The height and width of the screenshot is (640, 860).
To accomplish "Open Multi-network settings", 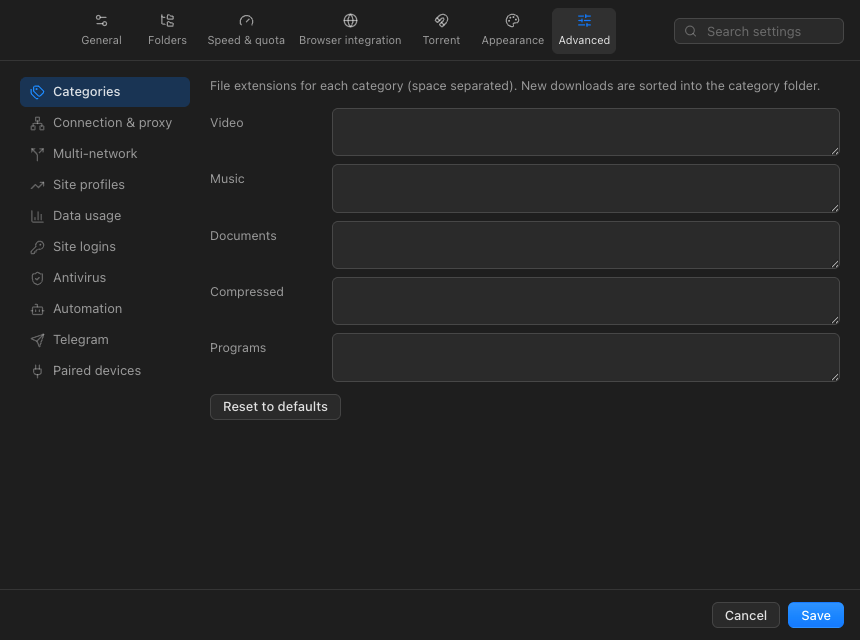I will 105,154.
